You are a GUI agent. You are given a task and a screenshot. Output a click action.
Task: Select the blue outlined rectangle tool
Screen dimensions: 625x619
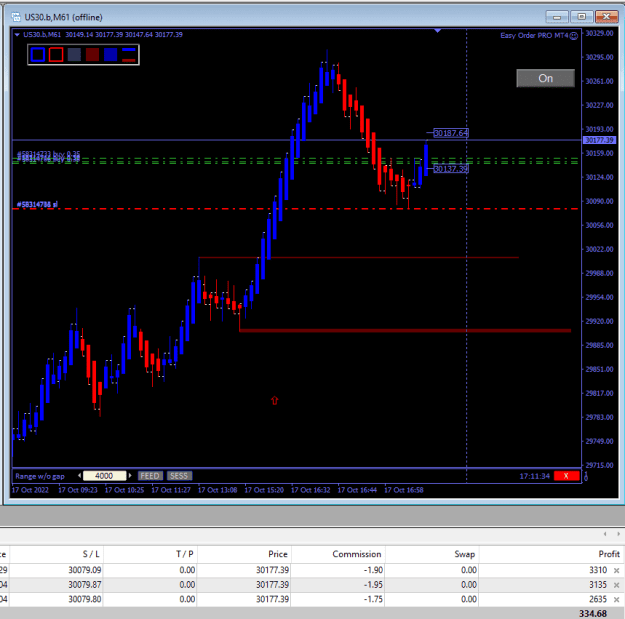point(38,55)
